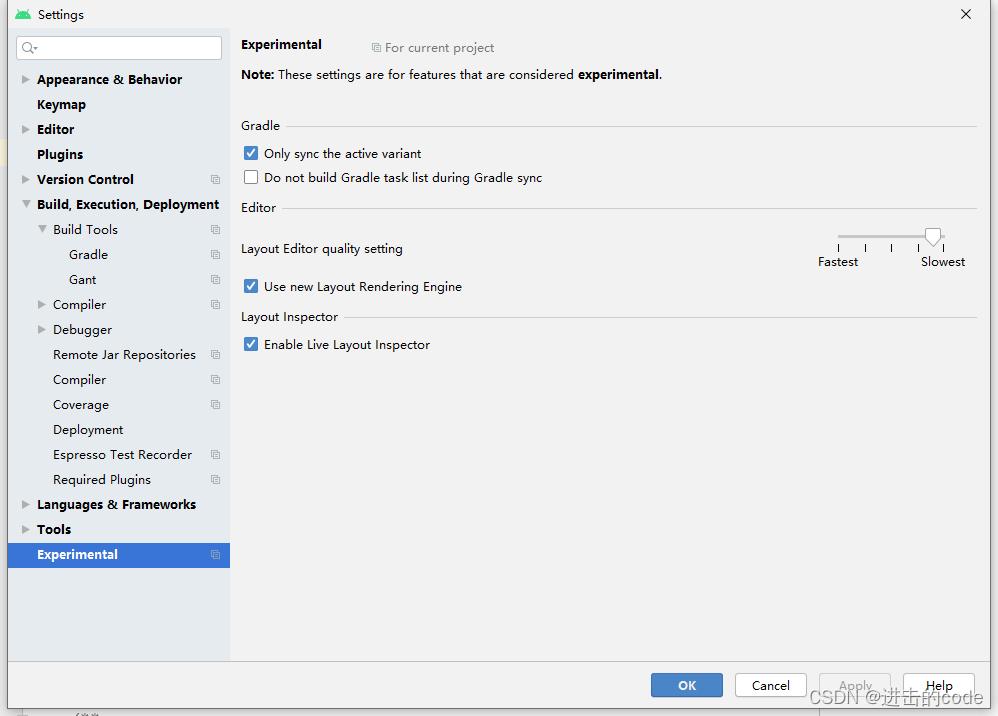Screen dimensions: 998x716
Task: Click the For current project text
Action: point(439,48)
